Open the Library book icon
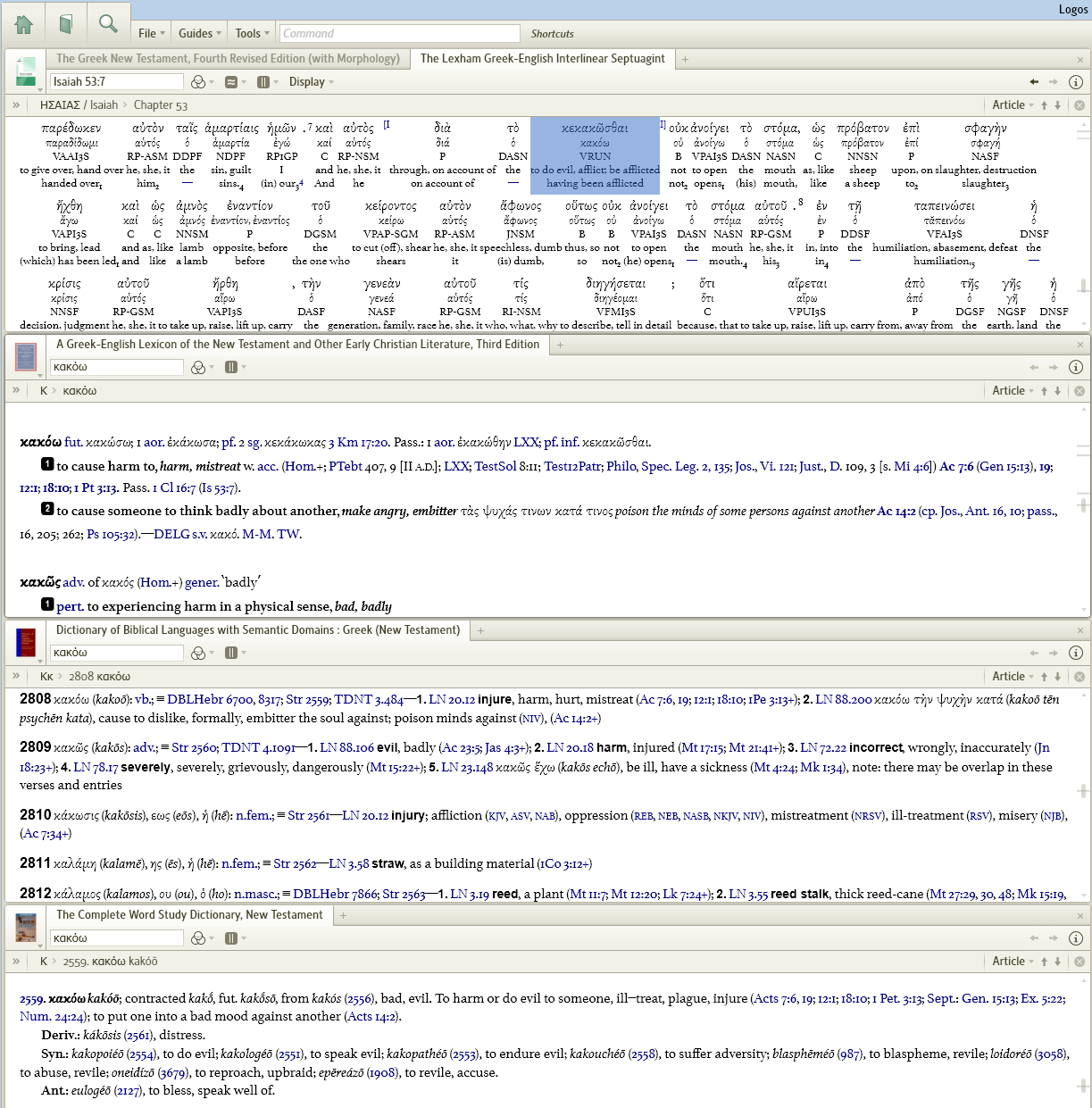The image size is (1092, 1108). coord(66,24)
